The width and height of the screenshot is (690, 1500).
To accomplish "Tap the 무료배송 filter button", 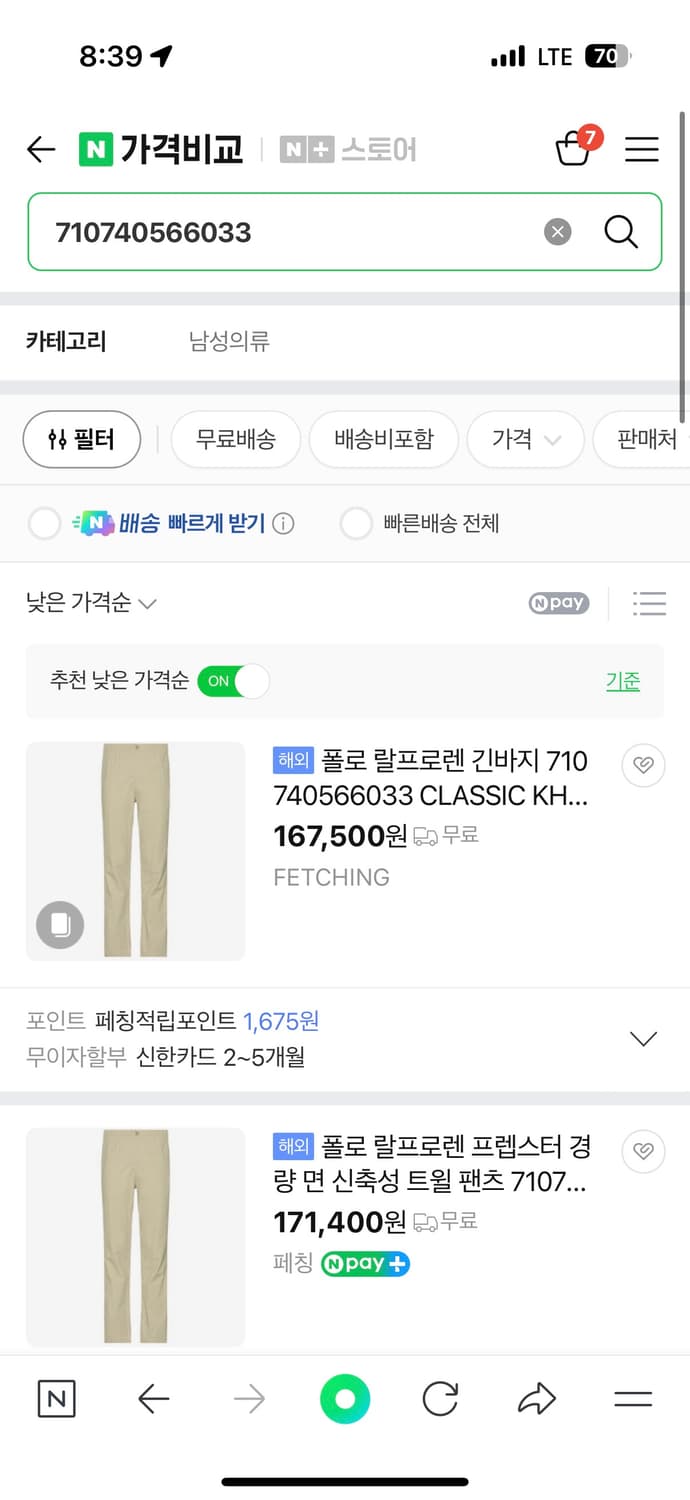I will pos(235,439).
